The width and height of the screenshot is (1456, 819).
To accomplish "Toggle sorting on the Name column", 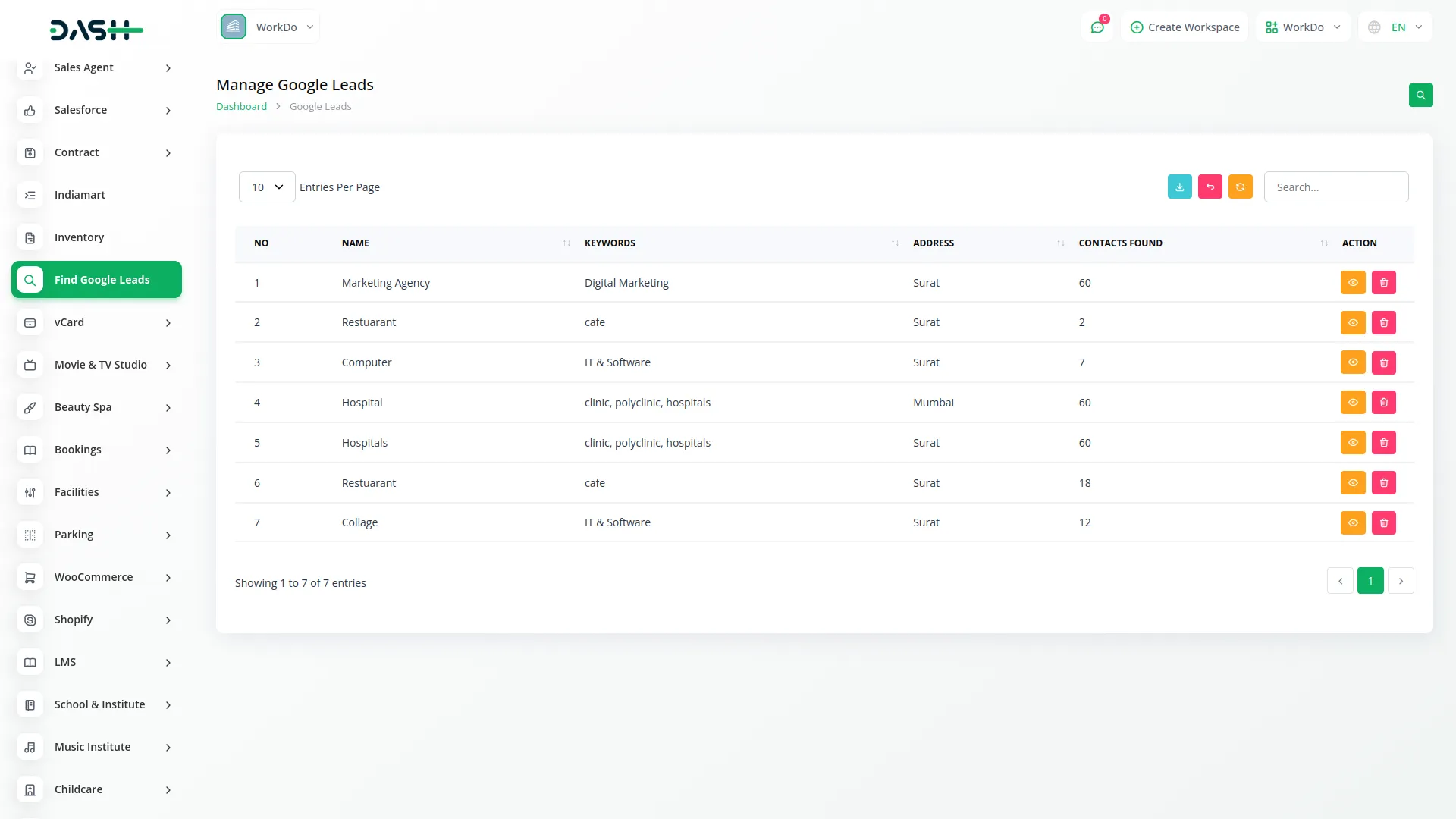I will (x=565, y=243).
